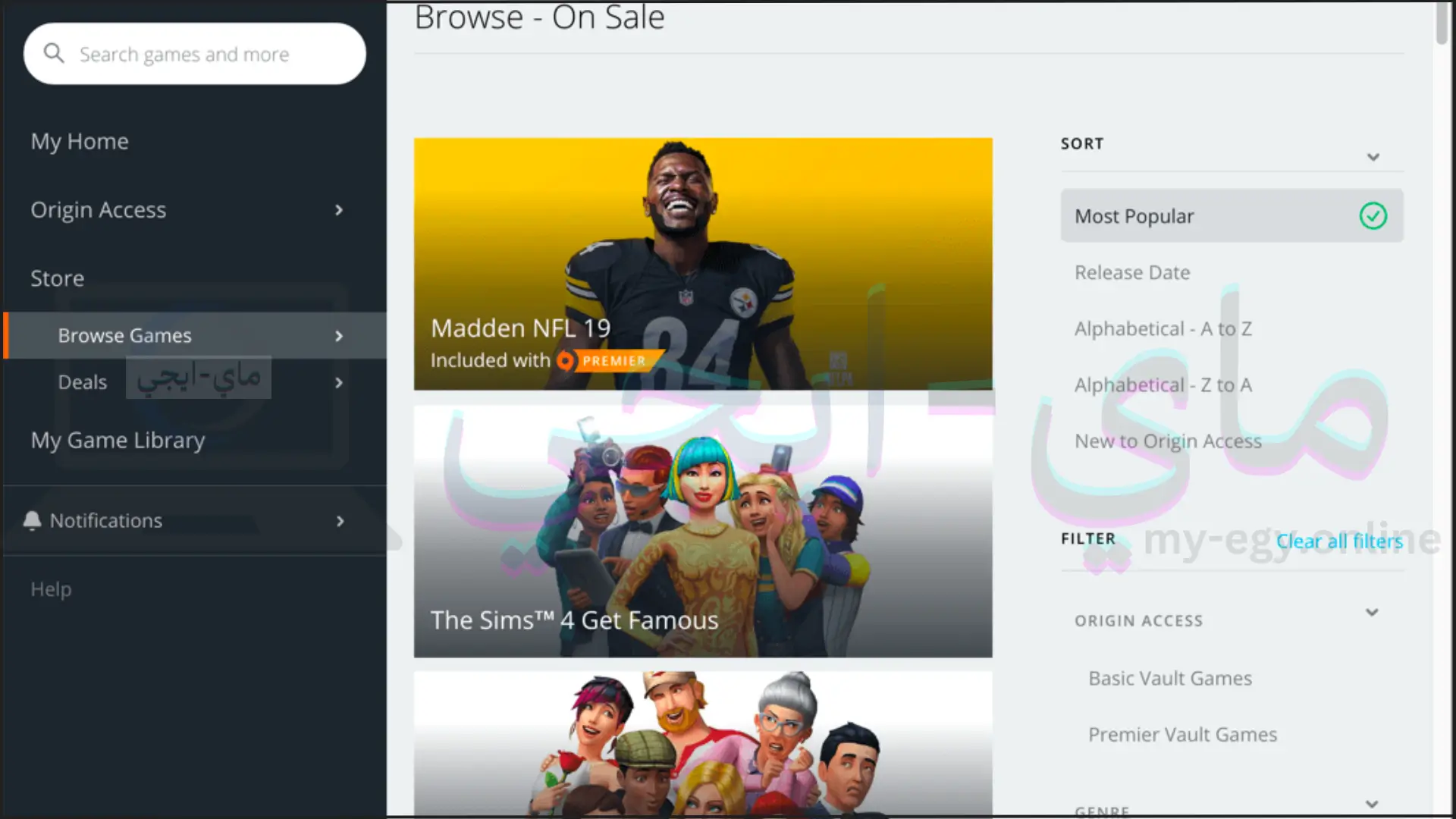Open My Game Library section

[x=117, y=440]
